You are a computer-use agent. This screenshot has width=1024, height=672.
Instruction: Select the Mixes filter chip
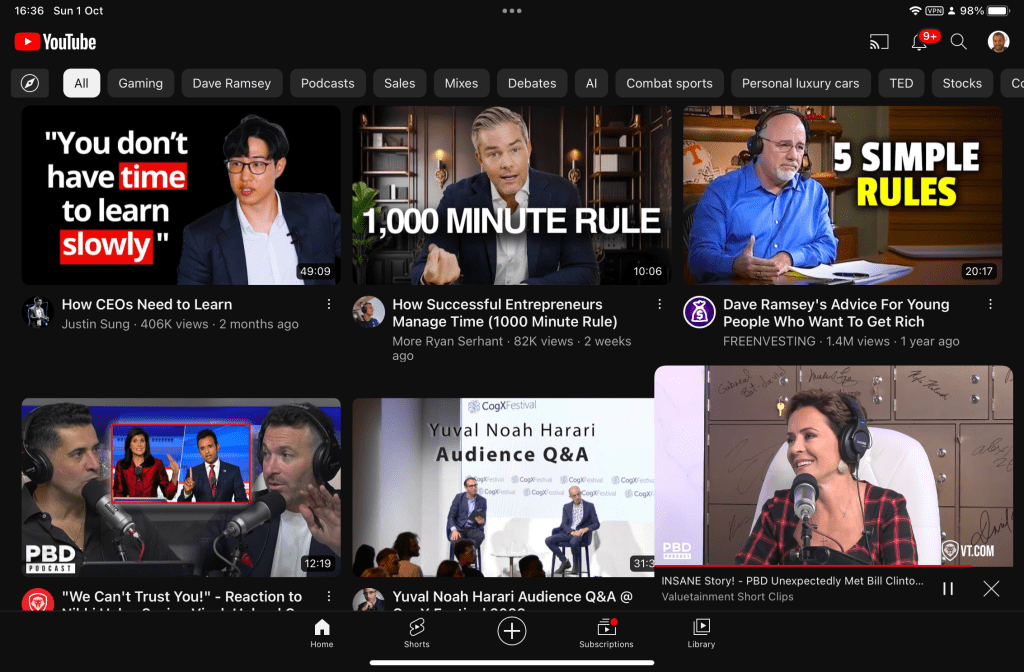click(462, 84)
